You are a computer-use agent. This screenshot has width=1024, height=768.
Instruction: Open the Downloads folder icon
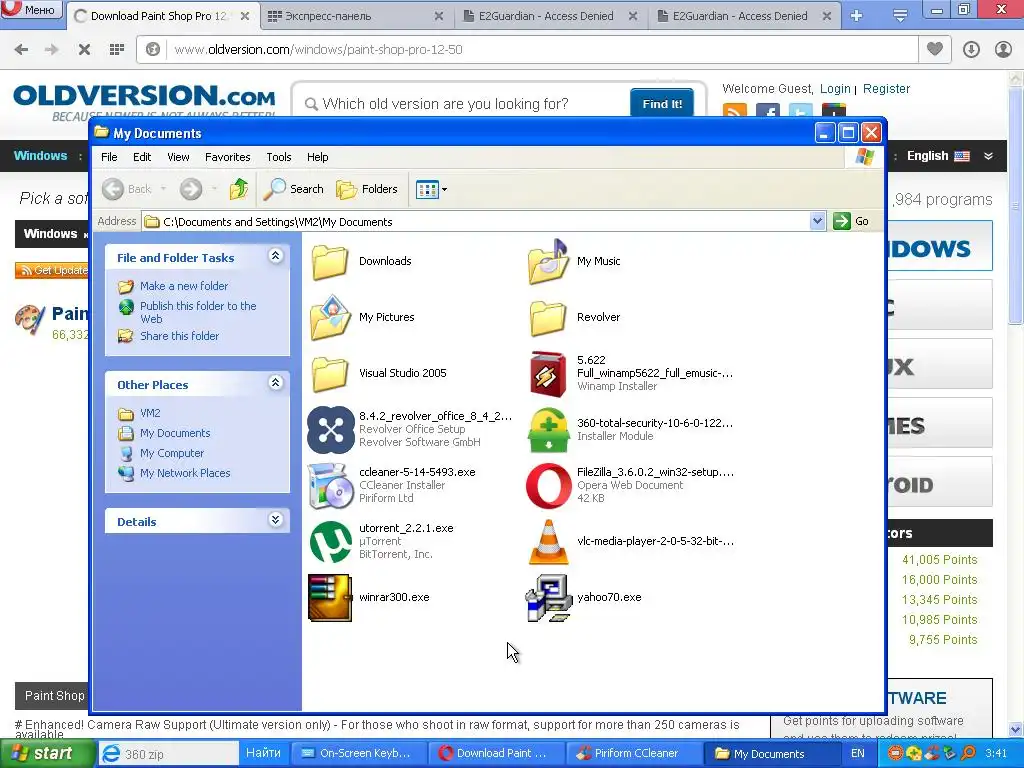[x=330, y=261]
